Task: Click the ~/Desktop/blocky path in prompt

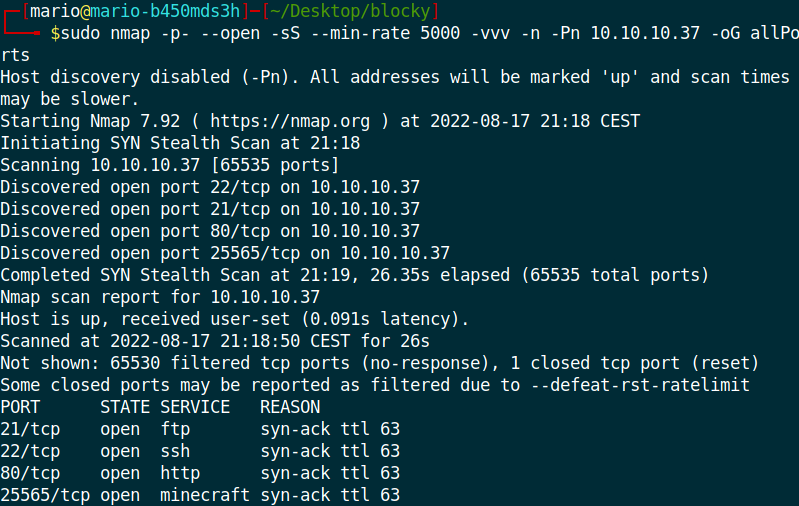Action: tap(351, 11)
